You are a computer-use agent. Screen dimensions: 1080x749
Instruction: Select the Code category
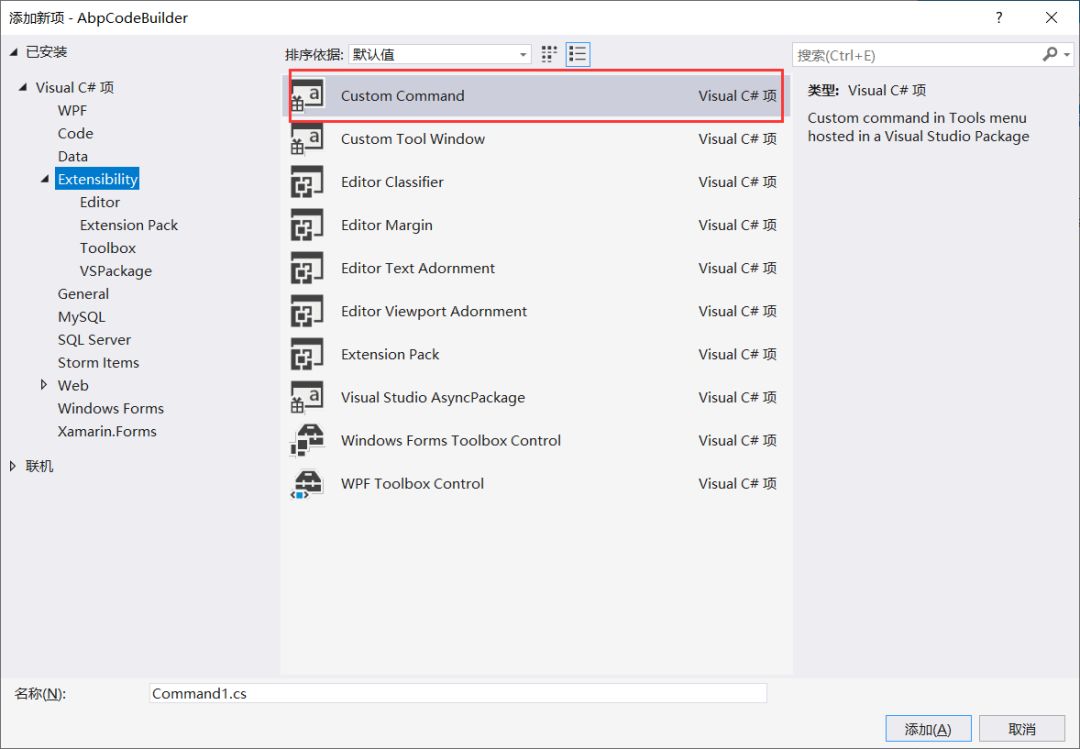(75, 133)
